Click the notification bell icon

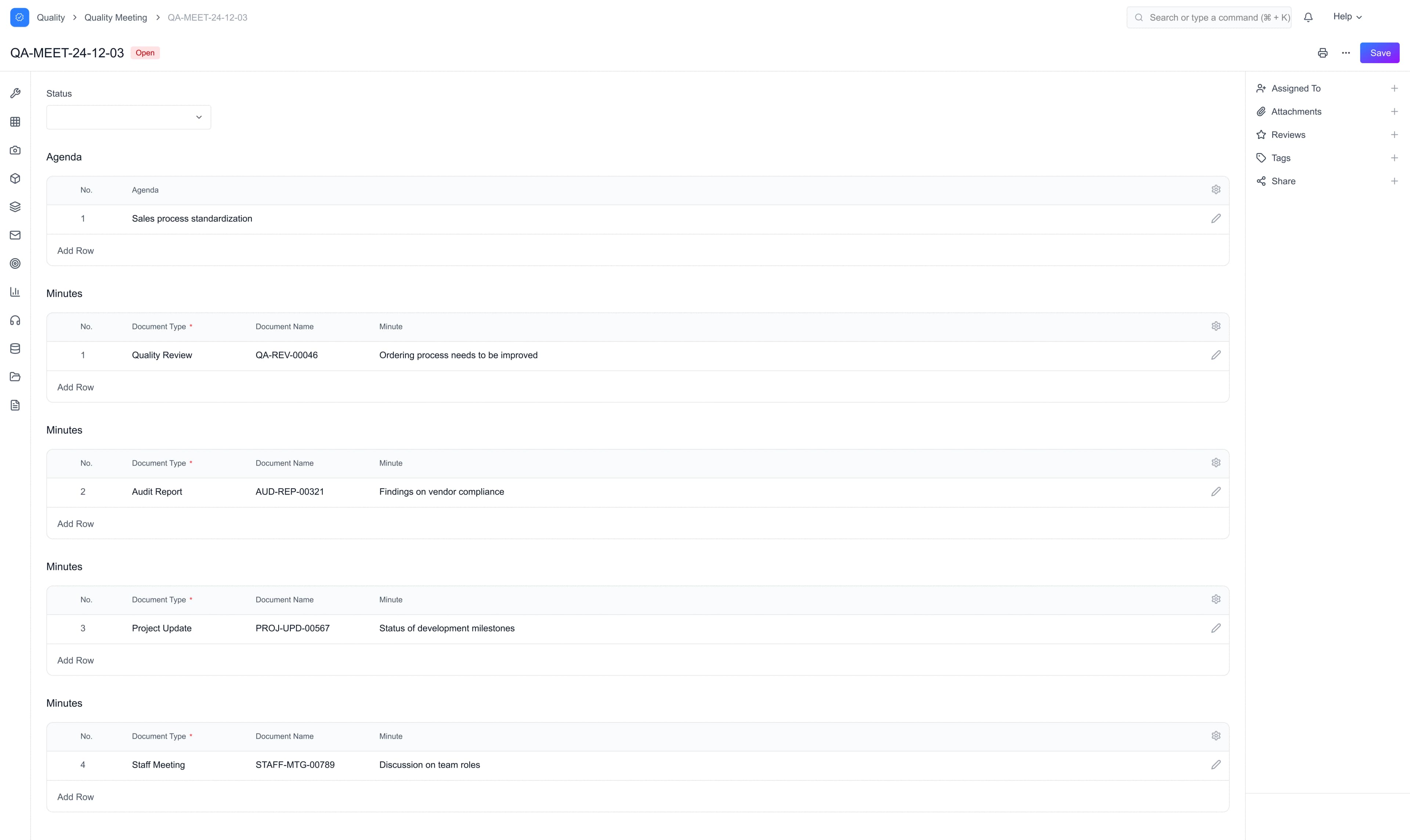pos(1309,17)
